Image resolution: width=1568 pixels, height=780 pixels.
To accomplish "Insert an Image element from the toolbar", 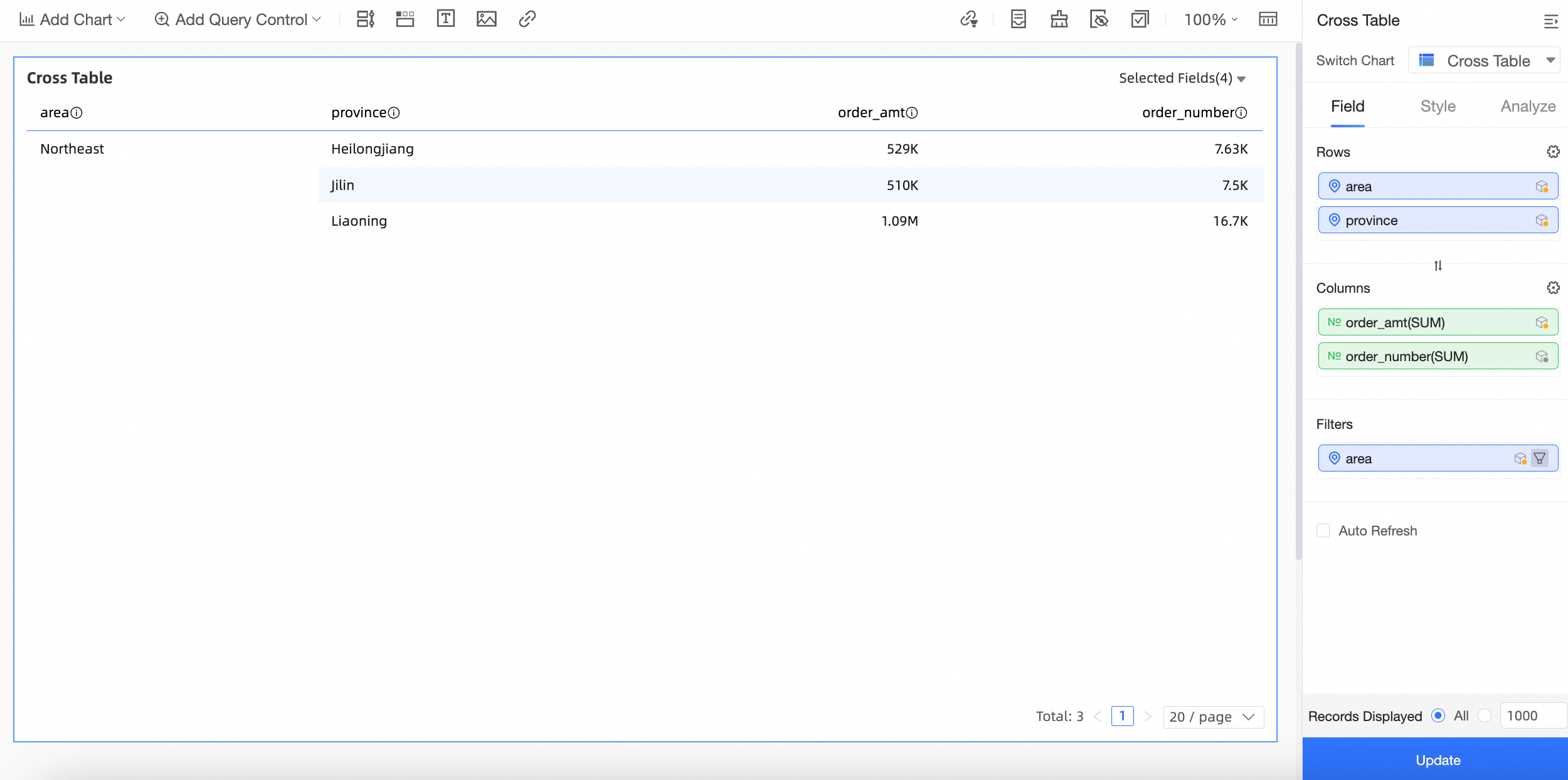I will click(487, 19).
